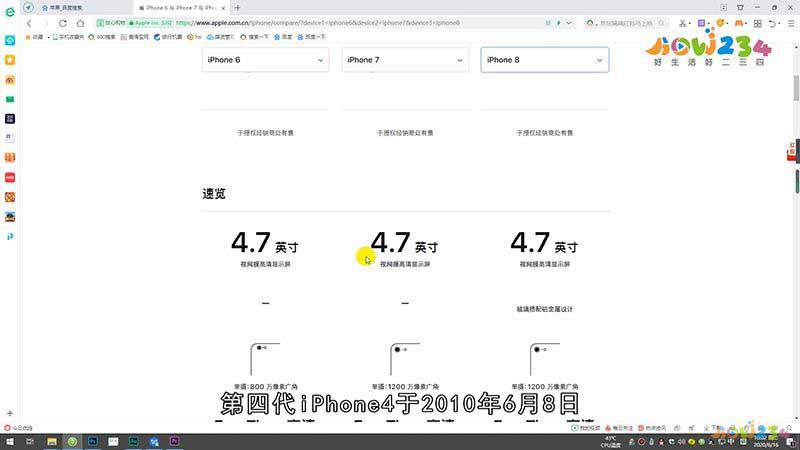This screenshot has width=800, height=450.
Task: Open a new tab with the plus button
Action: point(237,8)
